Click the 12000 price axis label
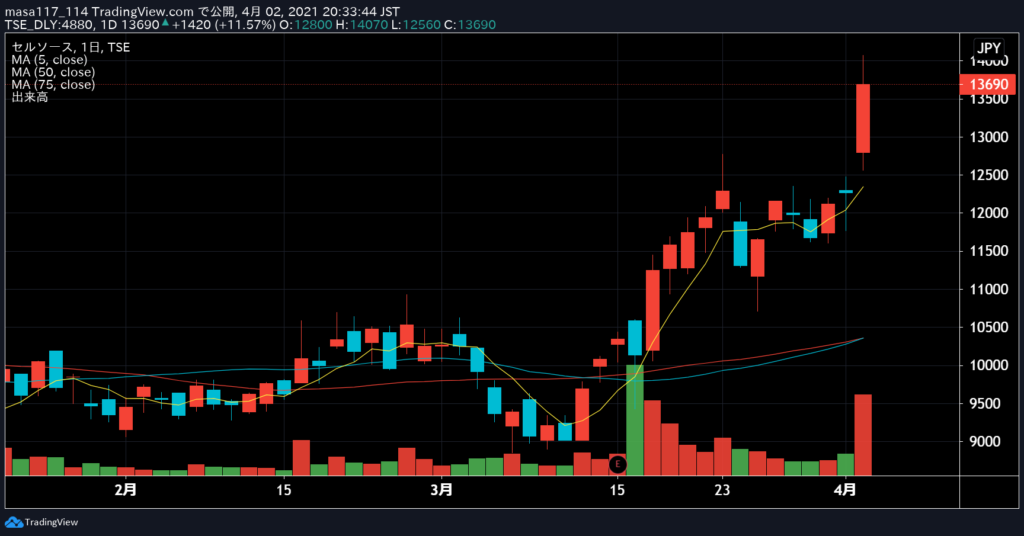1024x536 pixels. click(989, 213)
